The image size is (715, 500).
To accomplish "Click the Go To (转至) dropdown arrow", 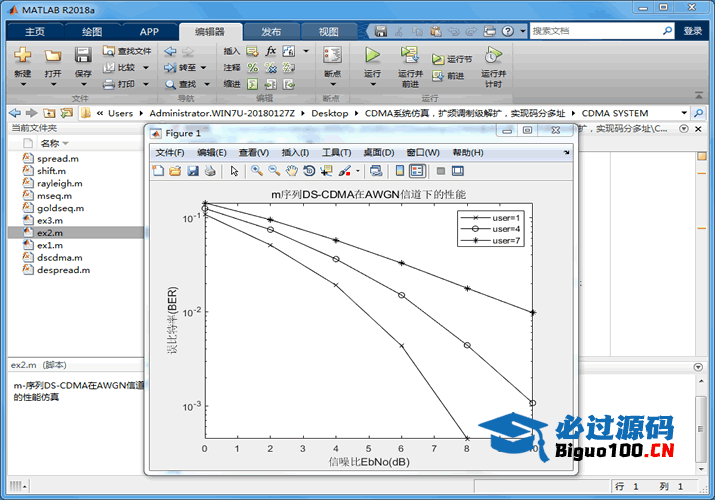I will pyautogui.click(x=203, y=67).
